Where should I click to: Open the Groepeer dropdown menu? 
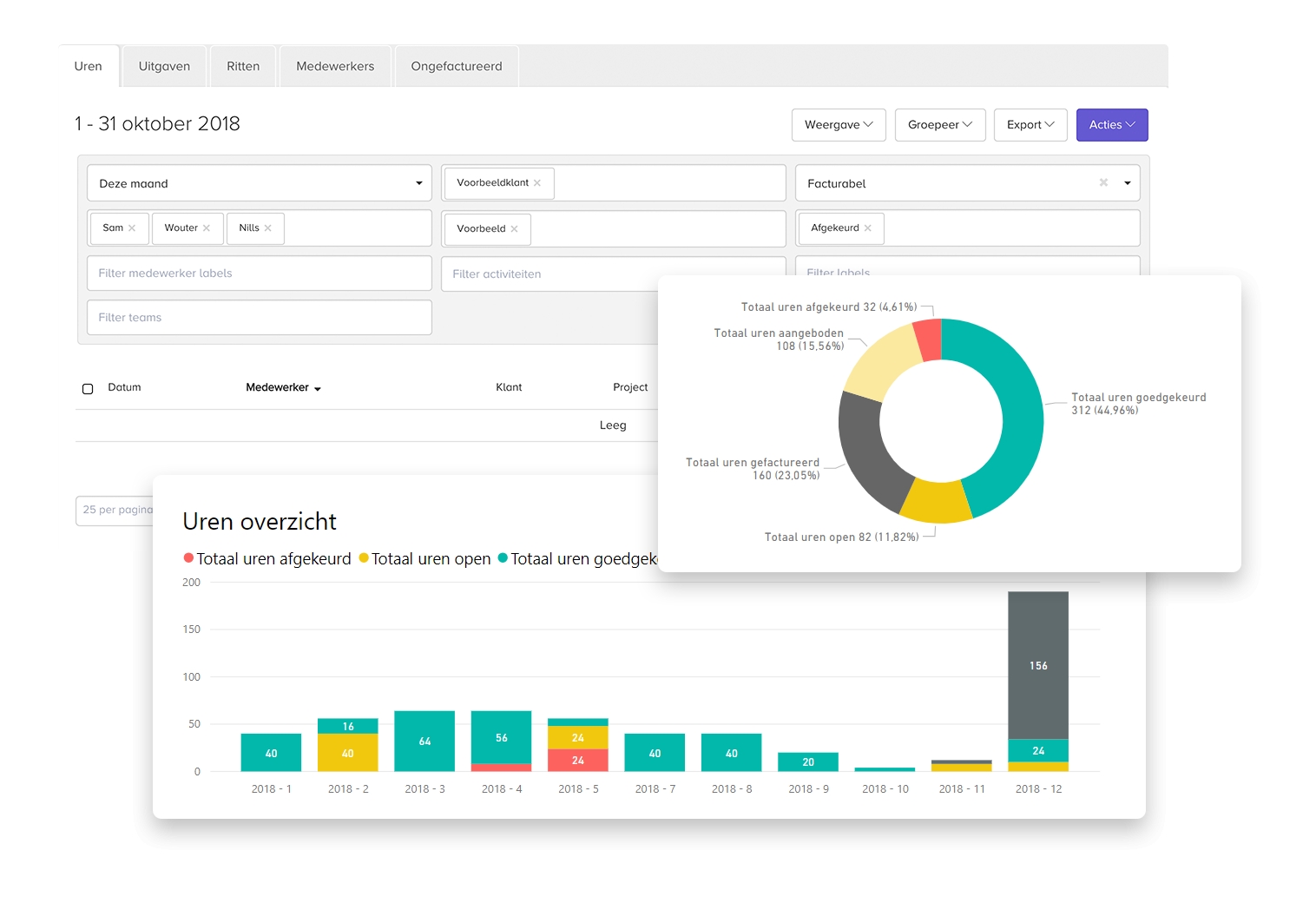(x=939, y=125)
